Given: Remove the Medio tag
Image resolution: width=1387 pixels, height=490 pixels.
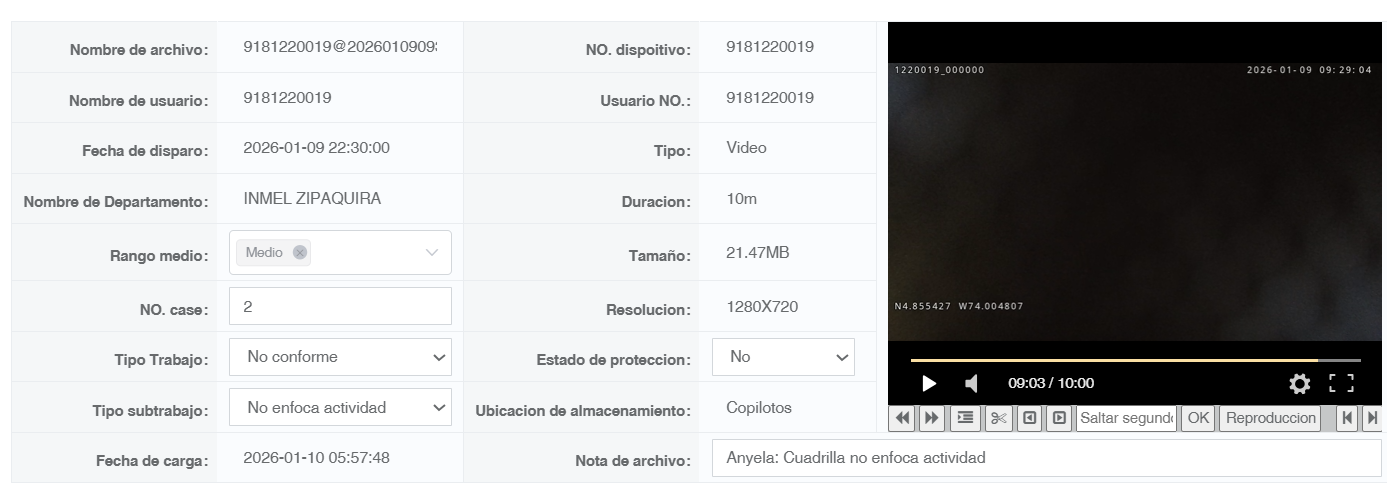Looking at the screenshot, I should click(299, 253).
